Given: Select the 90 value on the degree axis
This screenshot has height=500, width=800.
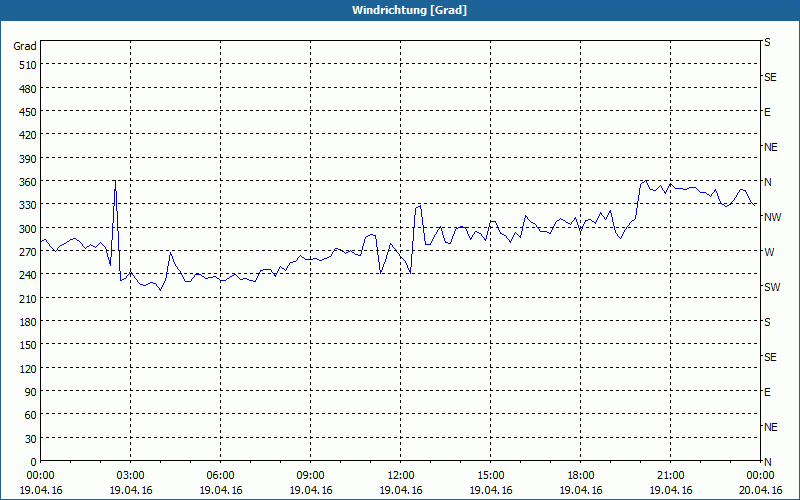Looking at the screenshot, I should click(31, 392).
